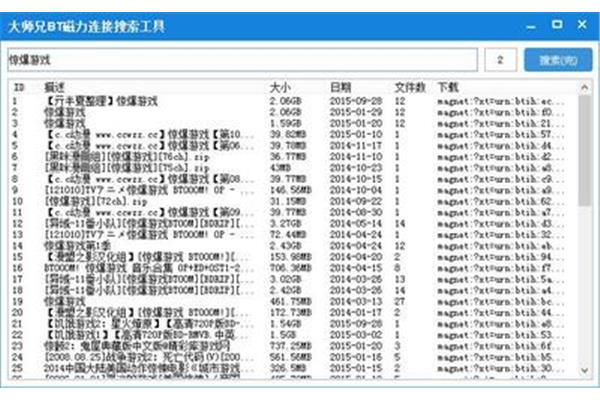Click the scrollbar down arrow of results list
This screenshot has height=400, width=600.
point(584,370)
